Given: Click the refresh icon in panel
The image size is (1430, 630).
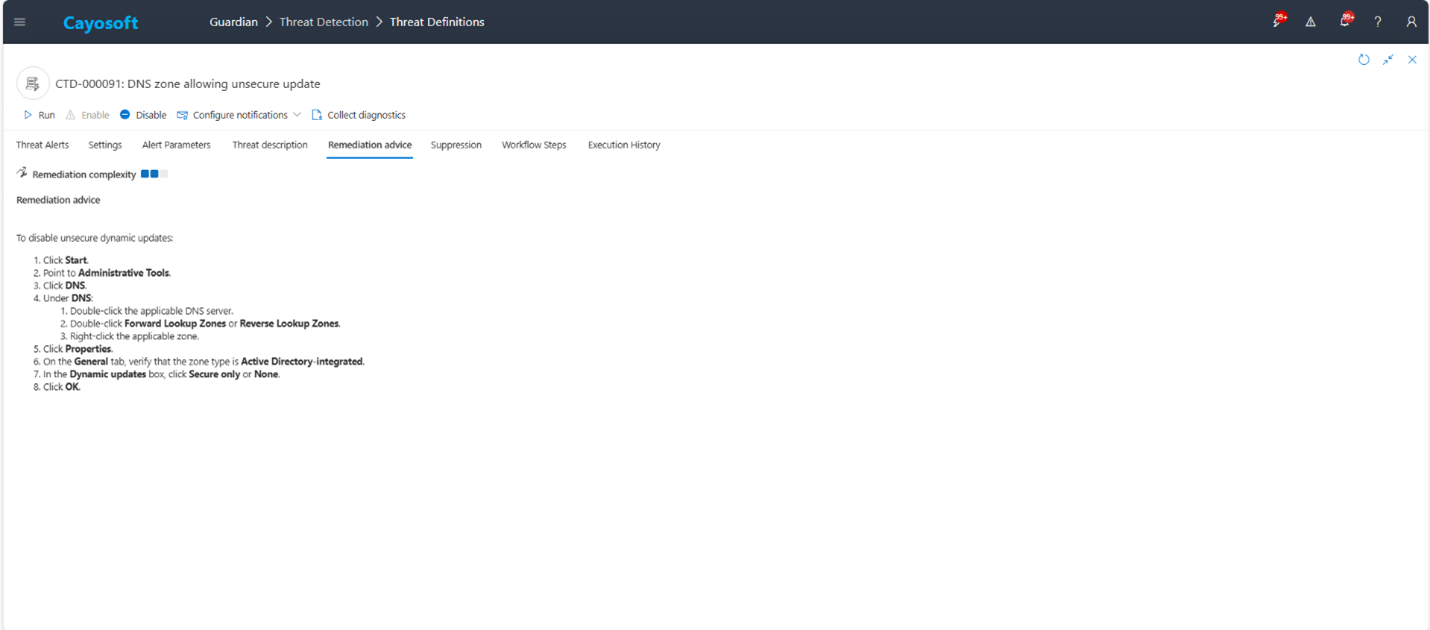Looking at the screenshot, I should coord(1364,60).
